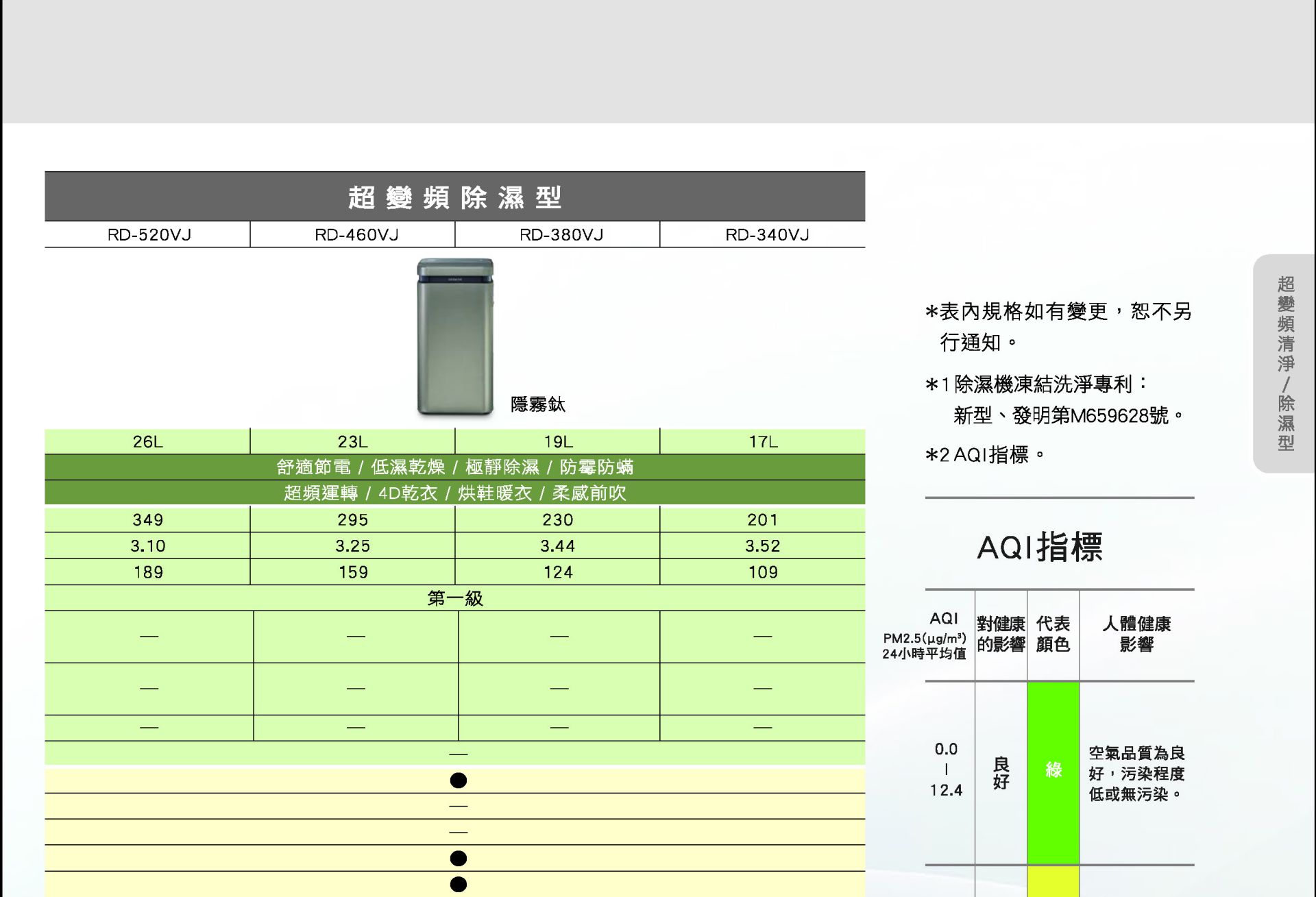Click the 舒適節電 feature row
Viewport: 1316px width, 897px height.
[454, 467]
